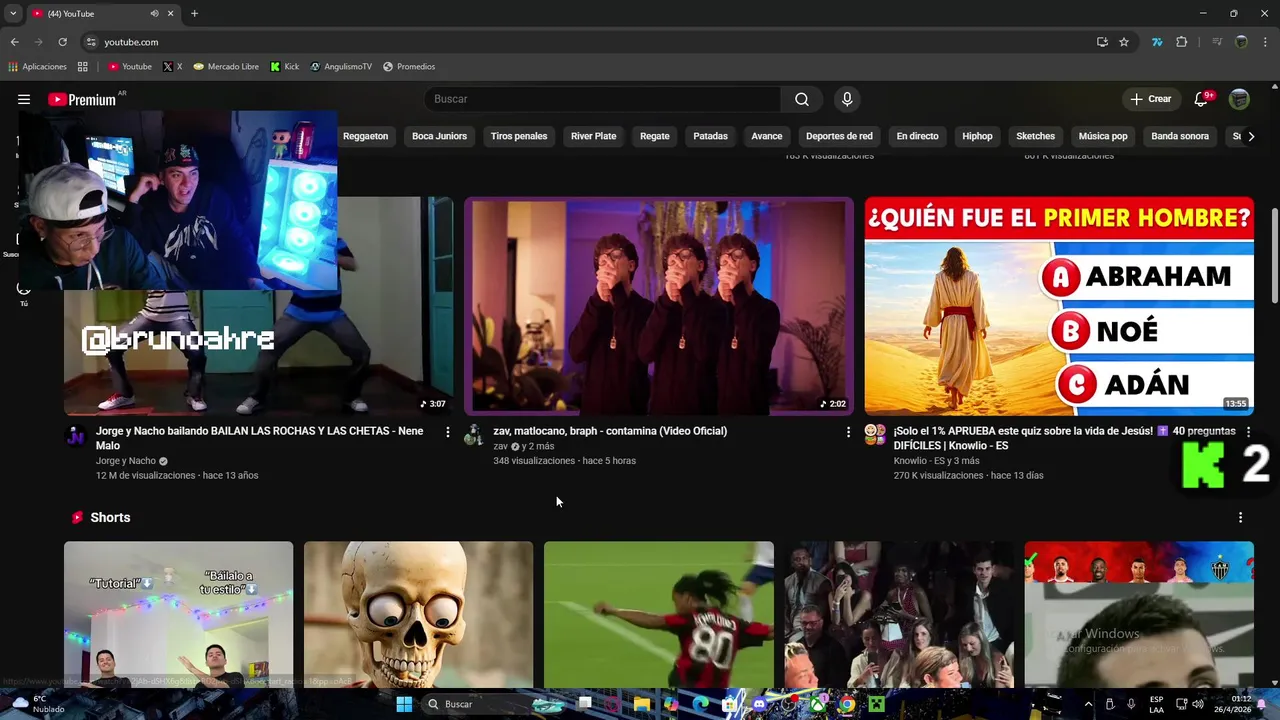Select the Deportes de red chip
1280x720 pixels.
pyautogui.click(x=839, y=136)
